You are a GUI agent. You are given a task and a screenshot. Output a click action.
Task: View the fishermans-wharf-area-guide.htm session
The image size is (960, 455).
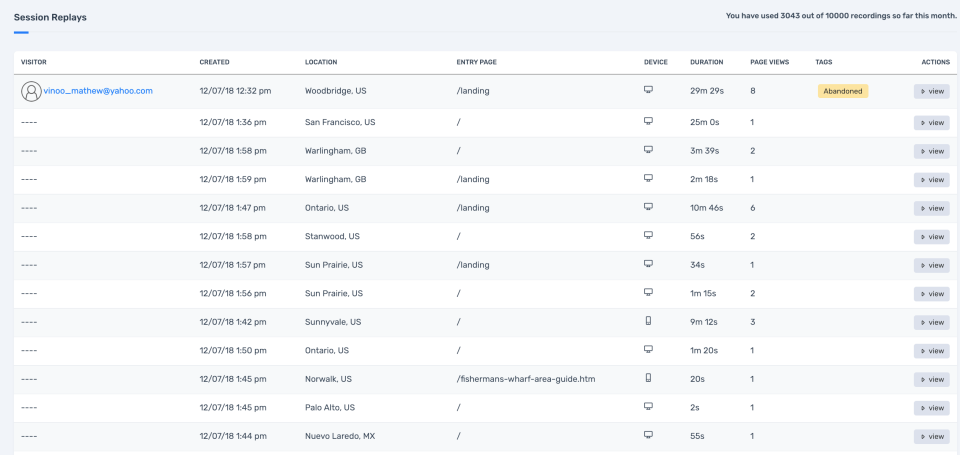click(930, 380)
